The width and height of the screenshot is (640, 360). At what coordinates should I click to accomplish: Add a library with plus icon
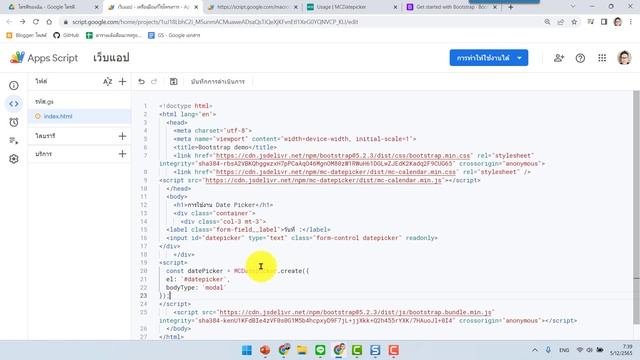click(x=122, y=136)
